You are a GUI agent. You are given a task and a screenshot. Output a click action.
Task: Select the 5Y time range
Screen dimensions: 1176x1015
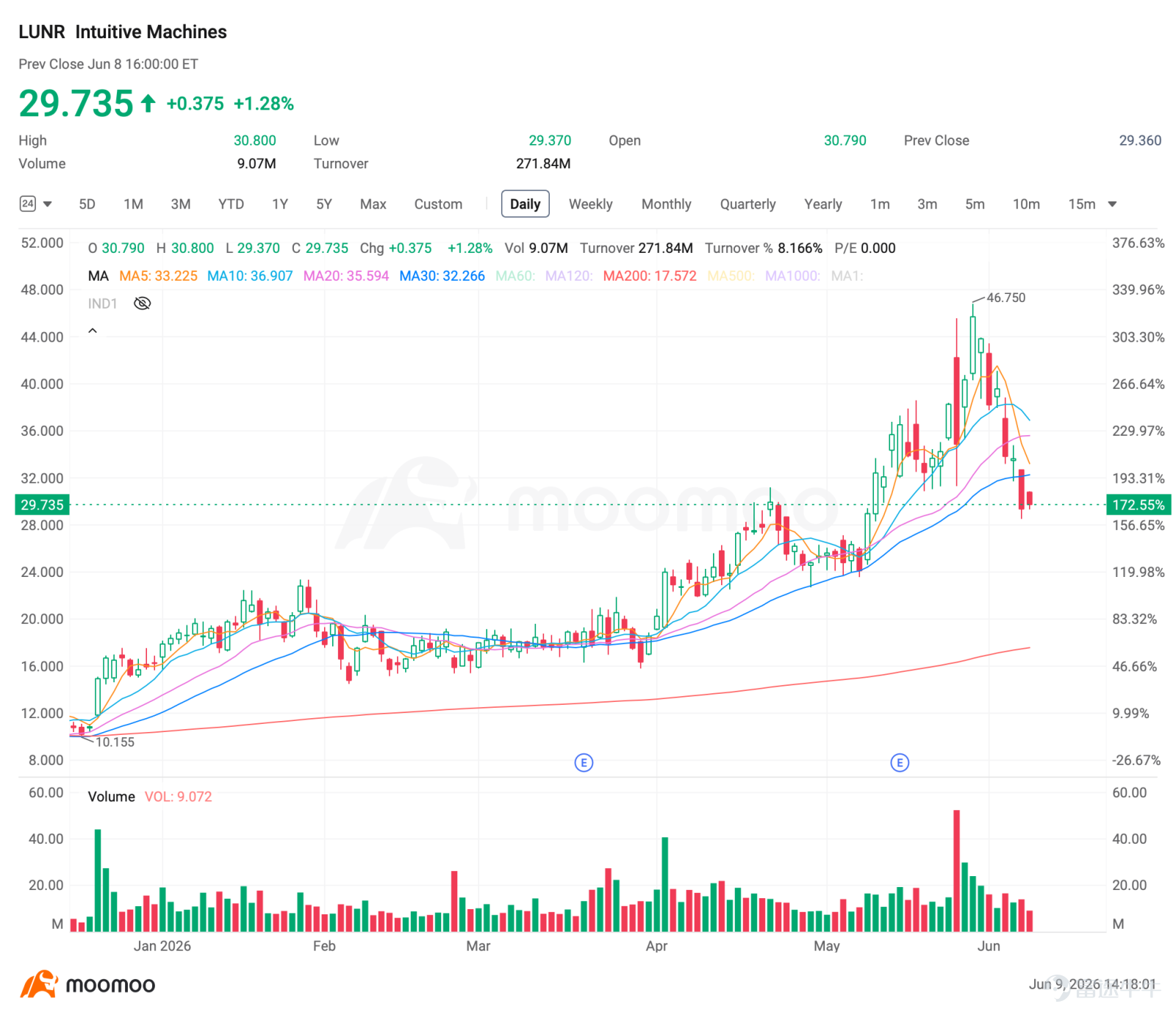[x=324, y=204]
